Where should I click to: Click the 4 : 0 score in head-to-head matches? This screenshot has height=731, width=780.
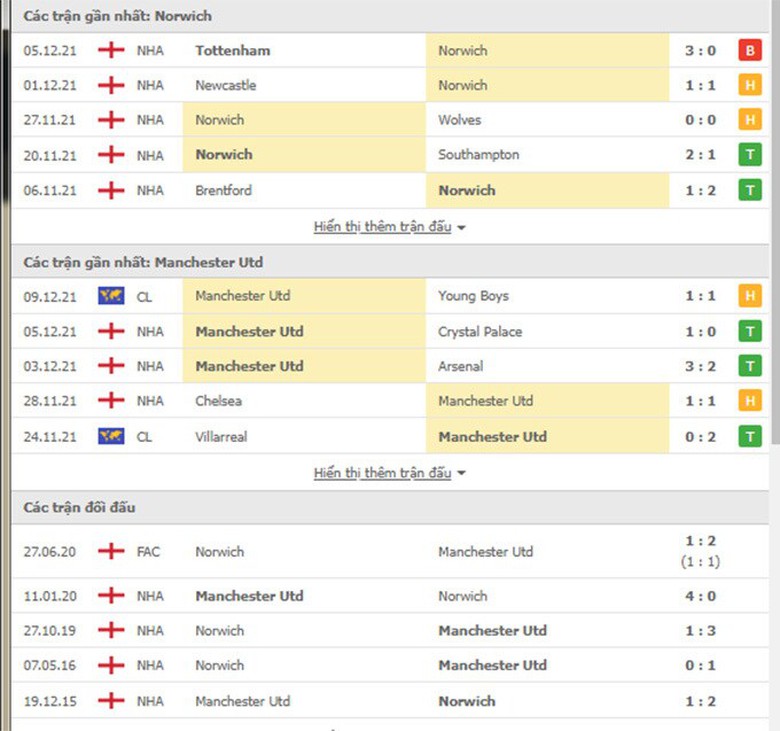tap(700, 597)
